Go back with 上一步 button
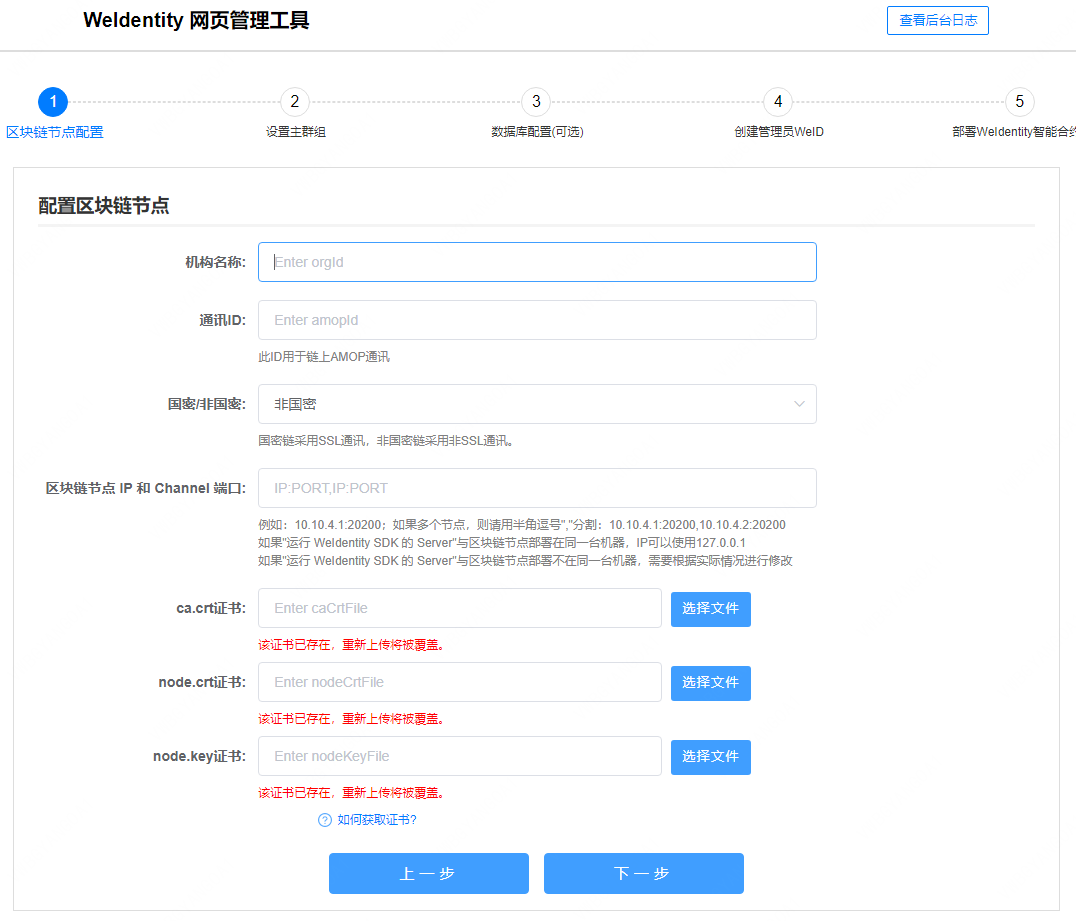 coord(429,874)
